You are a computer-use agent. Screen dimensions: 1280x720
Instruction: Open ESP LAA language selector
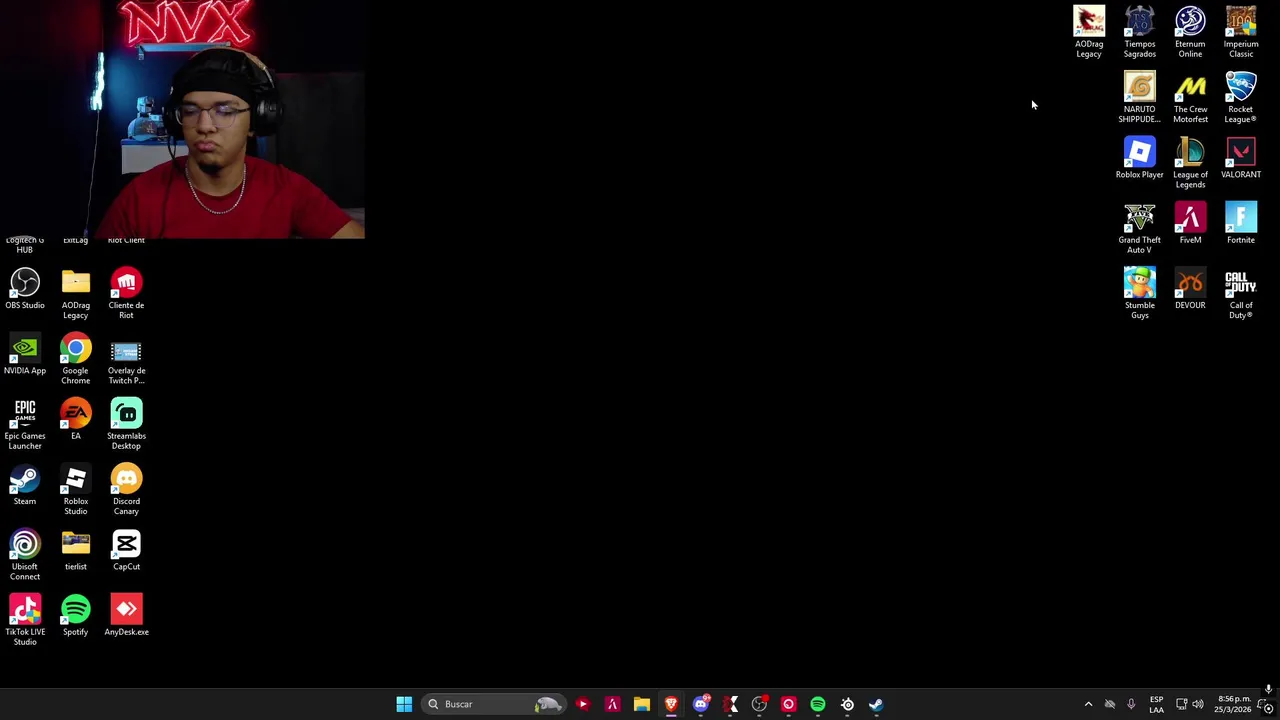click(x=1156, y=704)
